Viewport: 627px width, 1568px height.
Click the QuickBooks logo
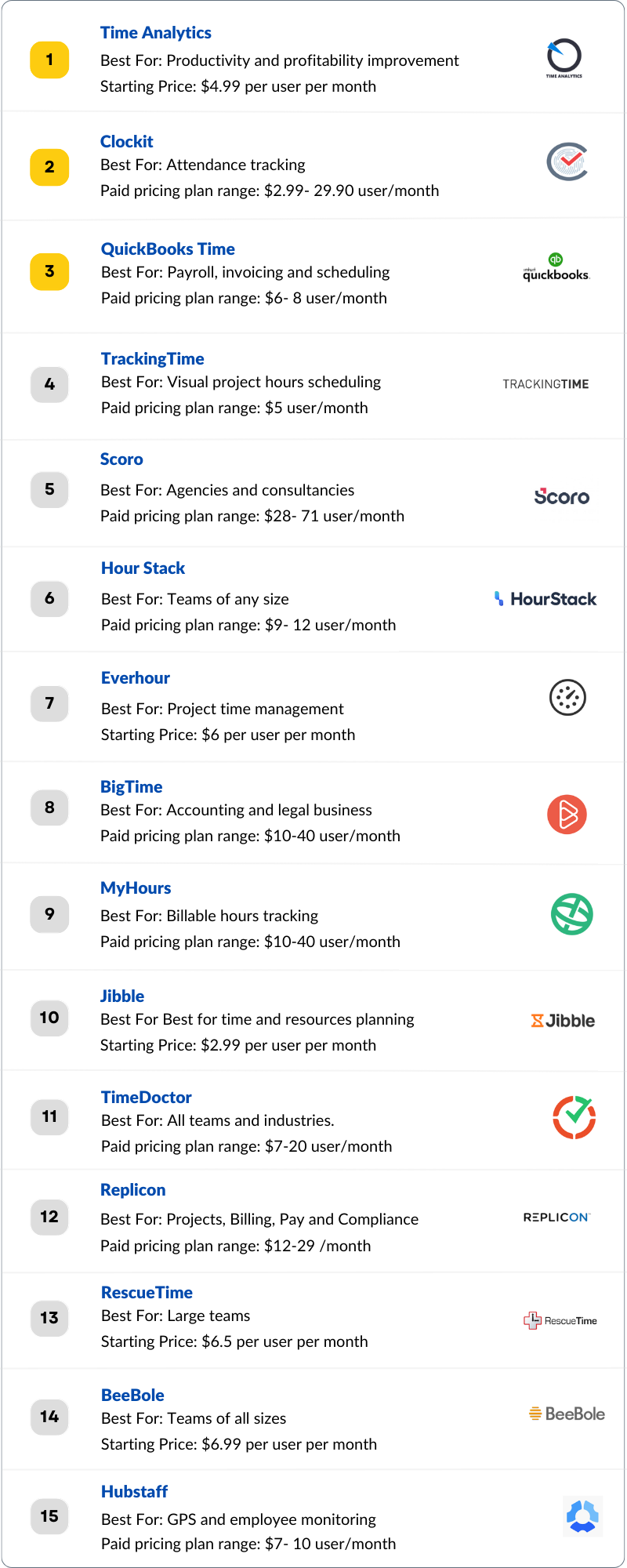click(x=556, y=267)
